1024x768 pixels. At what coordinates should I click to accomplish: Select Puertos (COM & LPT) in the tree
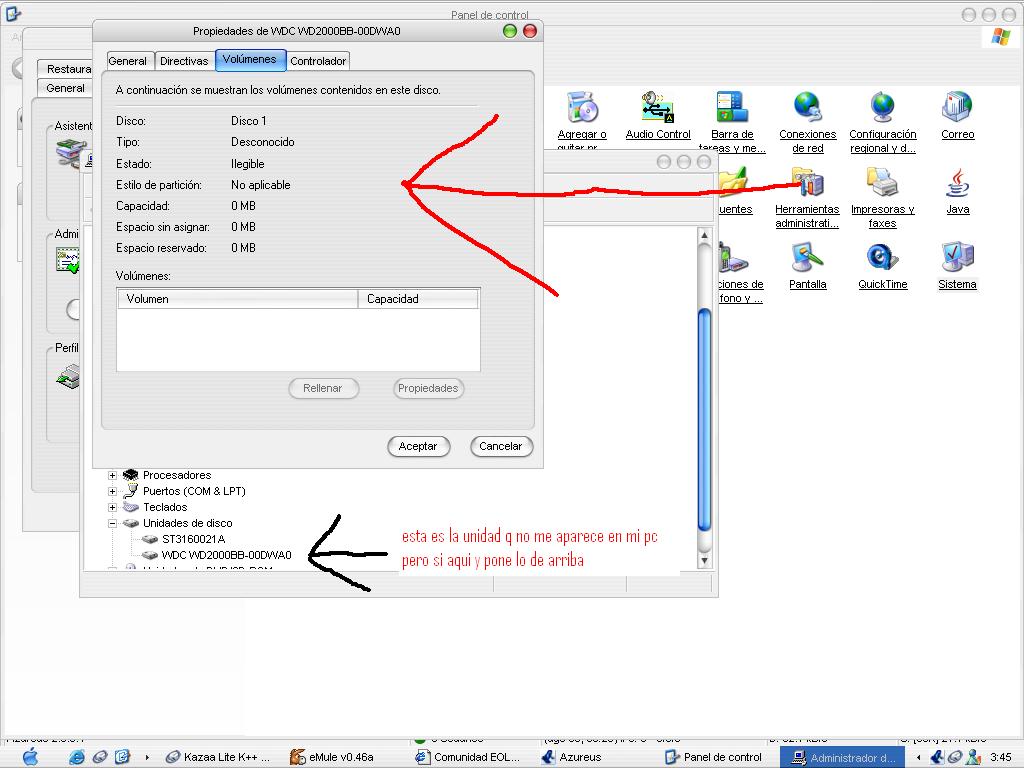(x=194, y=491)
